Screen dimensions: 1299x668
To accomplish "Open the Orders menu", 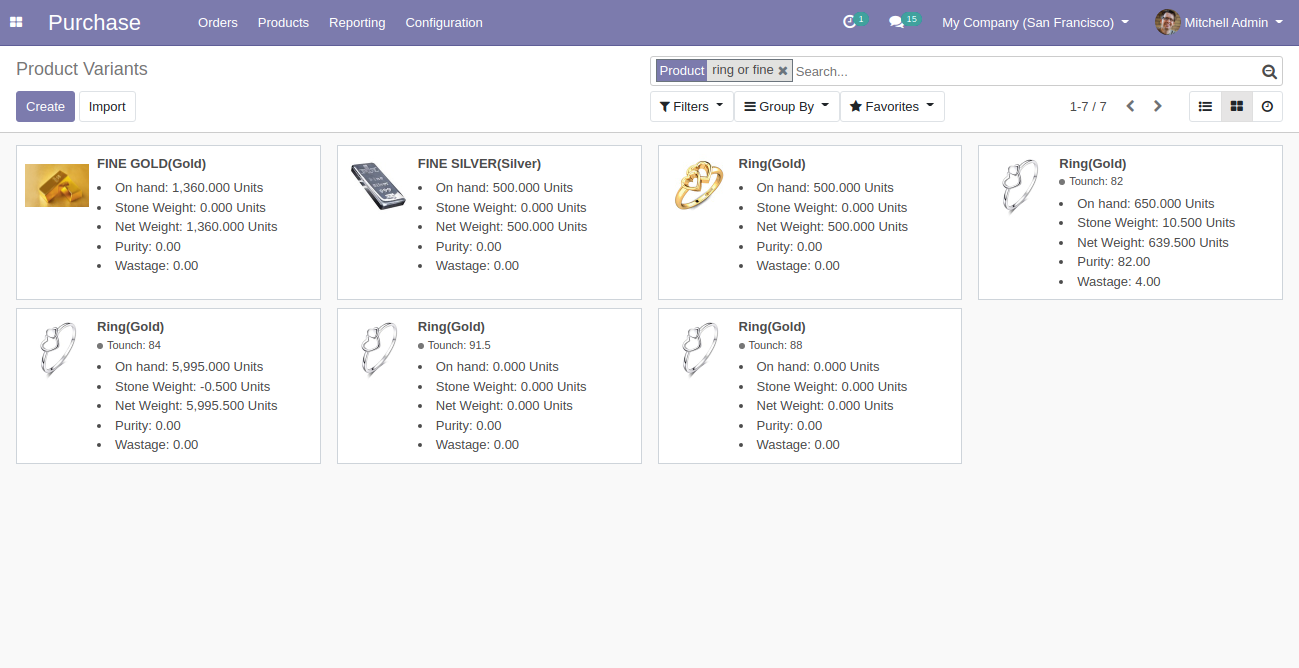I will click(218, 22).
